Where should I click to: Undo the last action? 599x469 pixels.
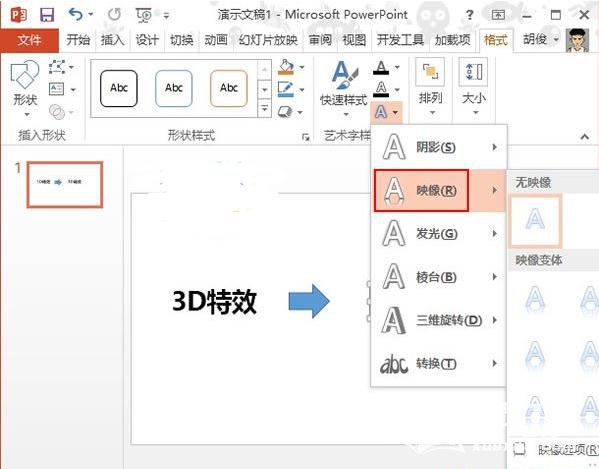point(75,15)
